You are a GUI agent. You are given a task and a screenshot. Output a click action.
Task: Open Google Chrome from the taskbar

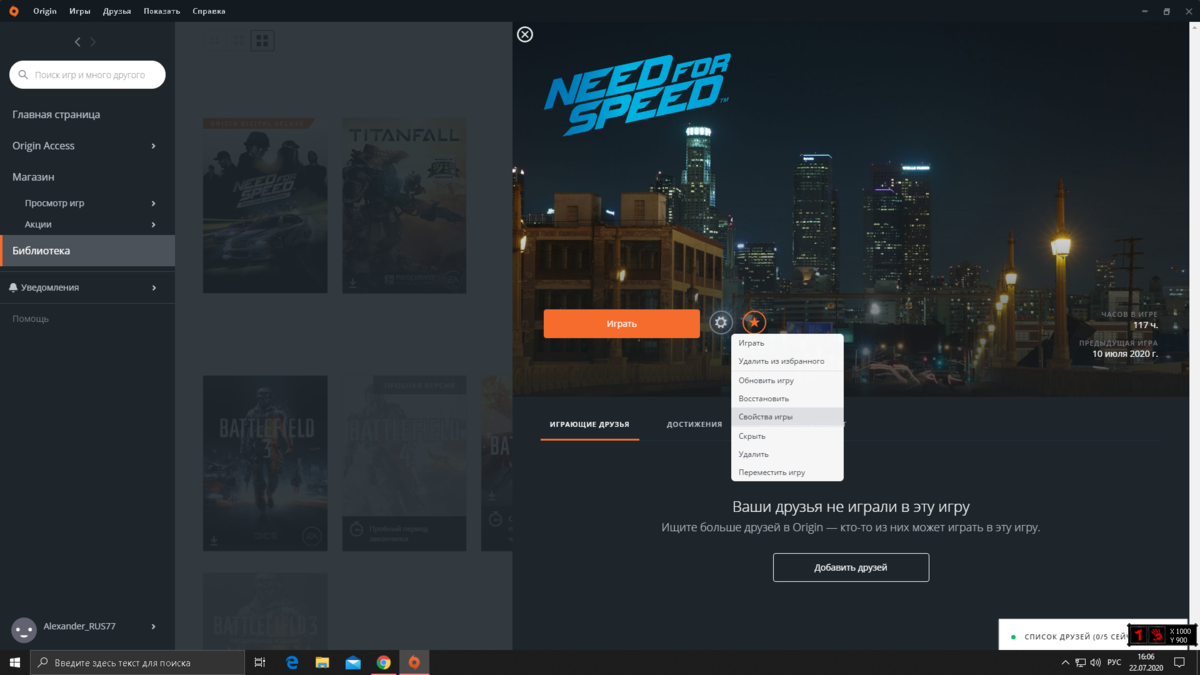click(384, 662)
